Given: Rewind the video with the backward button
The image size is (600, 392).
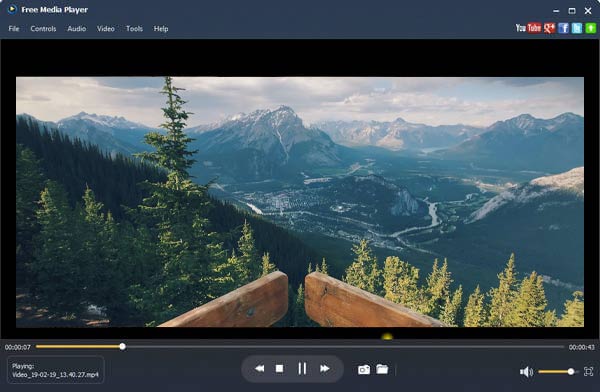Looking at the screenshot, I should tap(259, 369).
